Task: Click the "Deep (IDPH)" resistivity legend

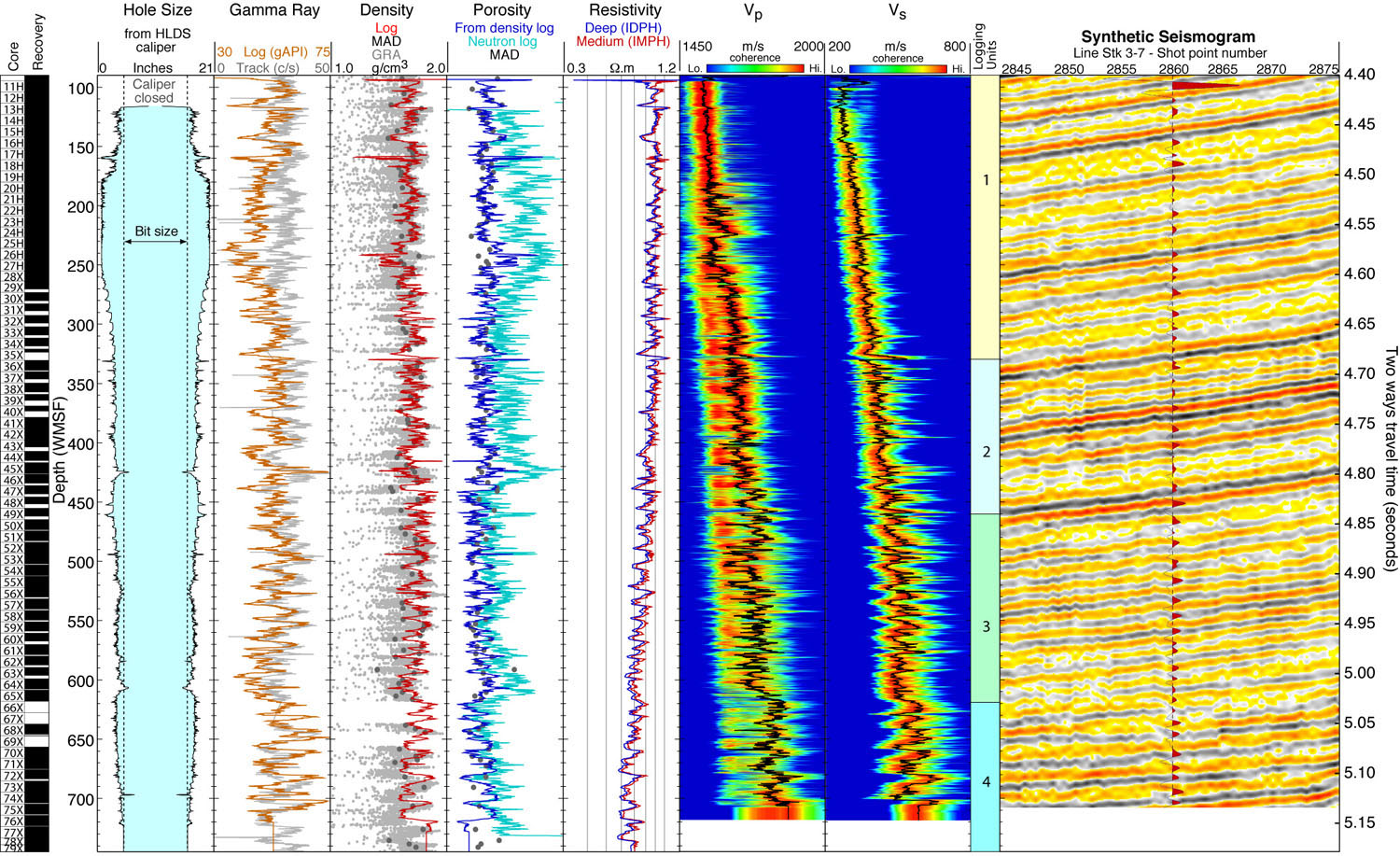Action: [623, 28]
